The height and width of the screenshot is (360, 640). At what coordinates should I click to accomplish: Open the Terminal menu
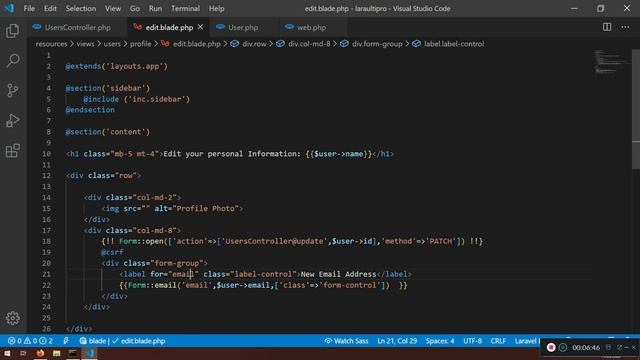(185, 9)
